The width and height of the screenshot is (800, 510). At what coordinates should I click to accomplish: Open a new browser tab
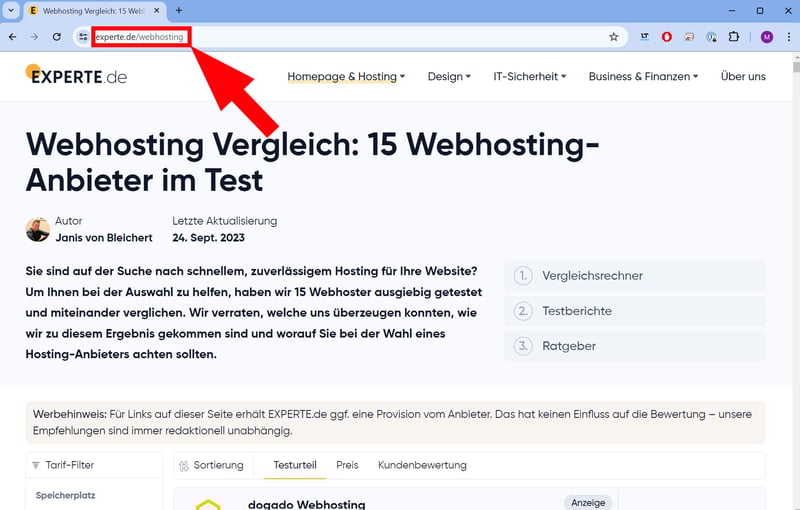pos(179,10)
